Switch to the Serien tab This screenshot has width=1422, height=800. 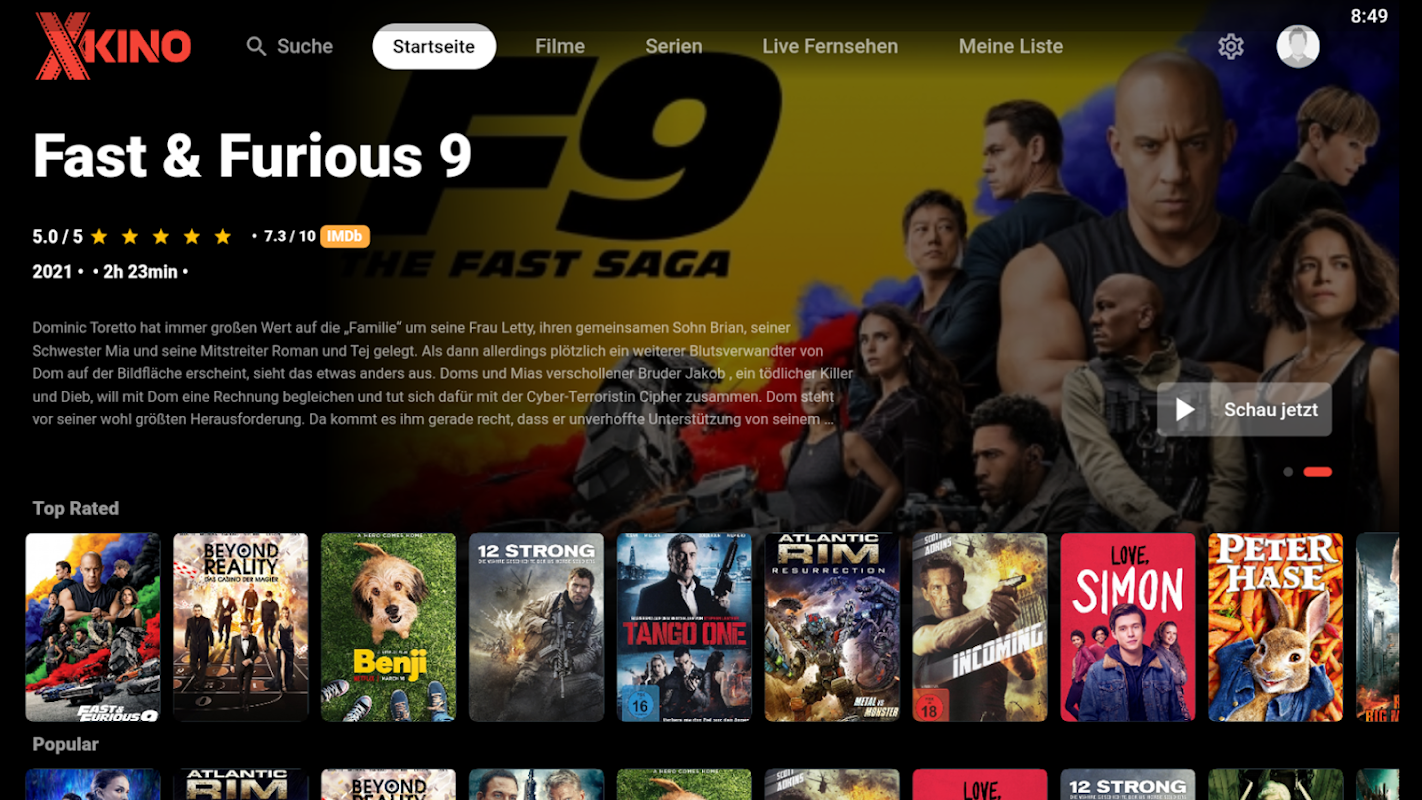(x=674, y=46)
